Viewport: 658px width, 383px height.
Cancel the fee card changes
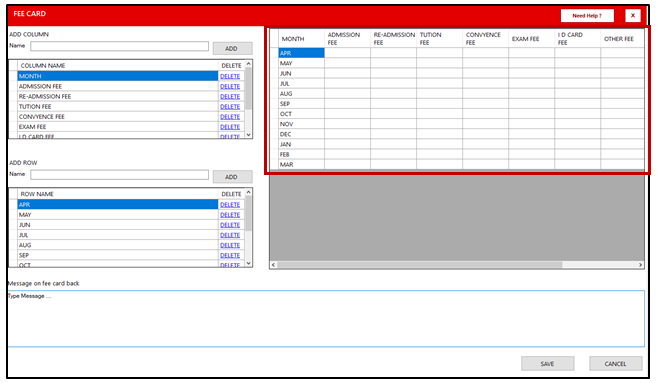click(x=615, y=364)
